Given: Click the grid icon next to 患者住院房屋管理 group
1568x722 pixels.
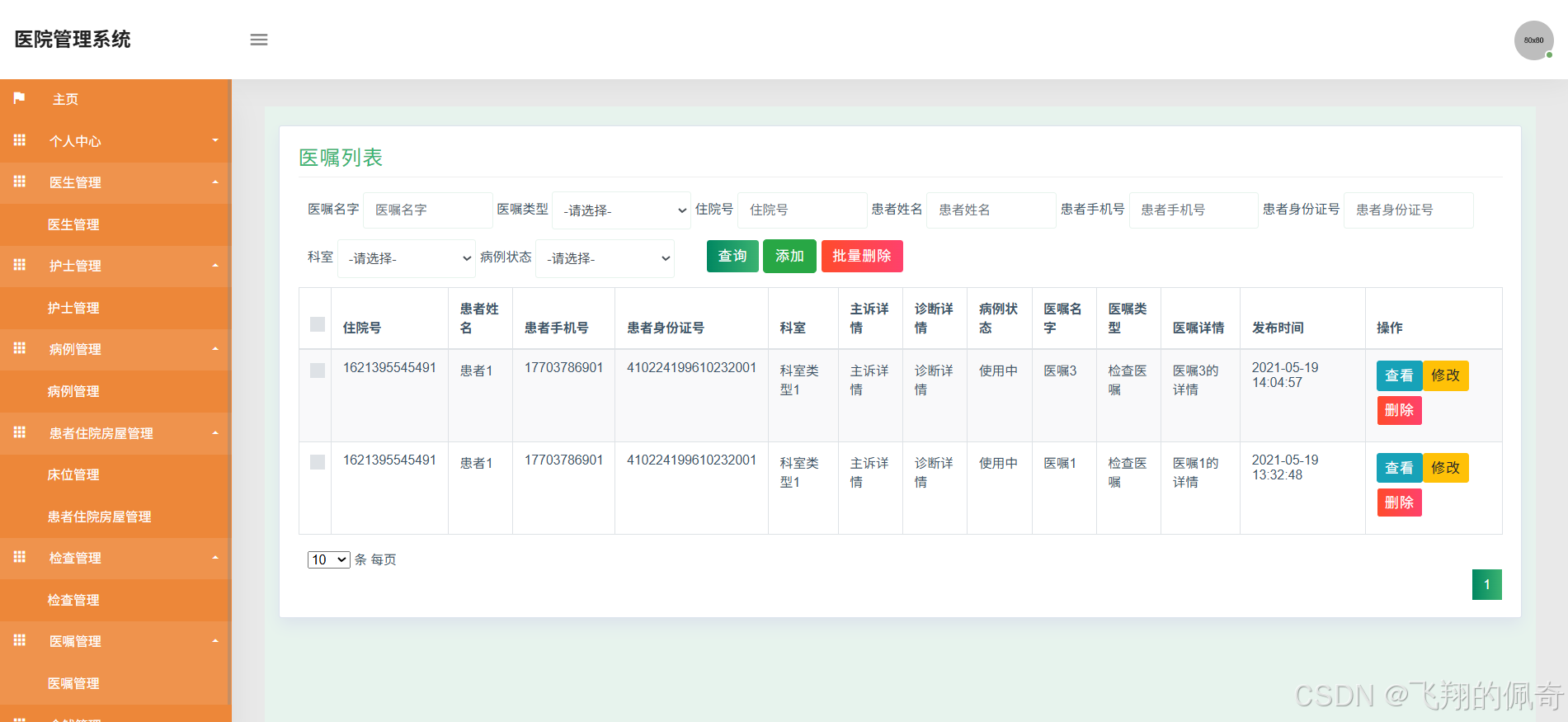Looking at the screenshot, I should tap(20, 432).
